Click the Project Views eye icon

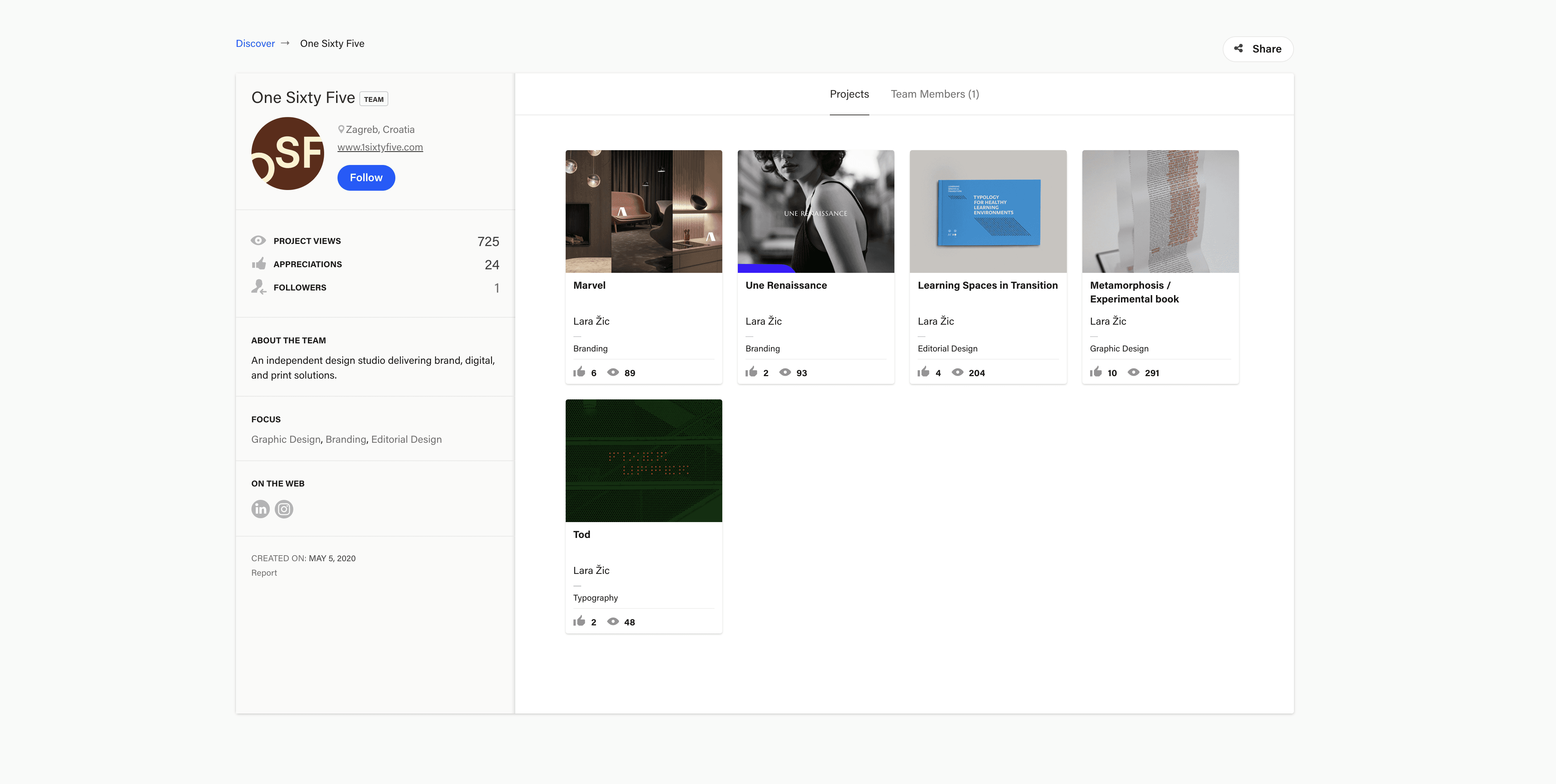(x=259, y=240)
